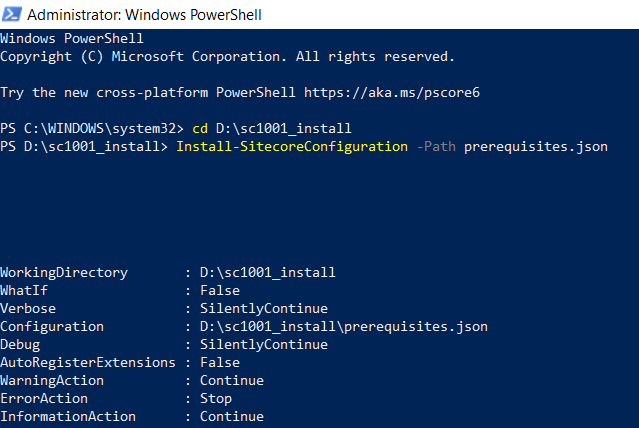Viewport: 639px width, 428px height.
Task: Click the Debug value SilentlyContinue
Action: (x=263, y=345)
